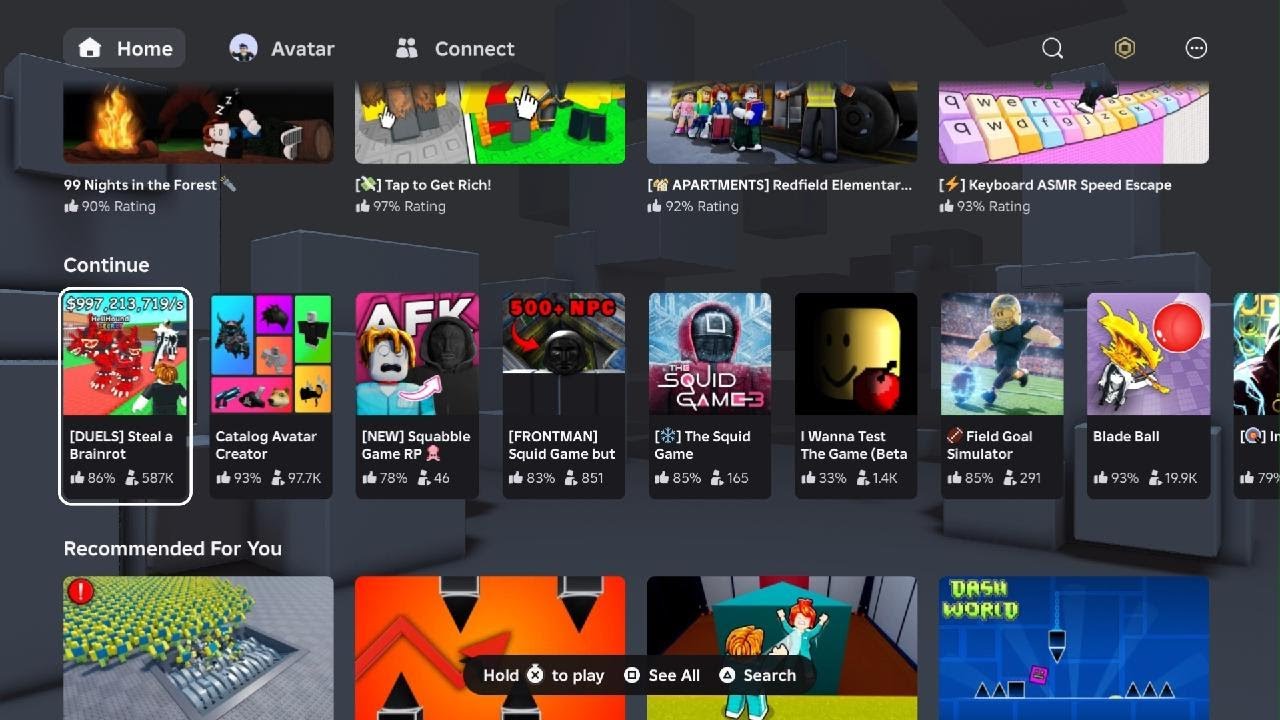Click the See All button hint

point(662,675)
